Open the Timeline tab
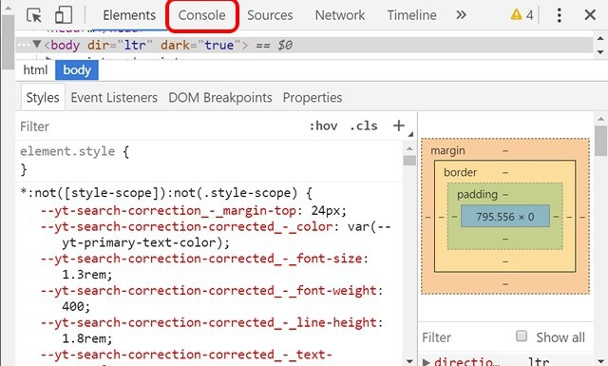This screenshot has width=608, height=366. pos(412,15)
